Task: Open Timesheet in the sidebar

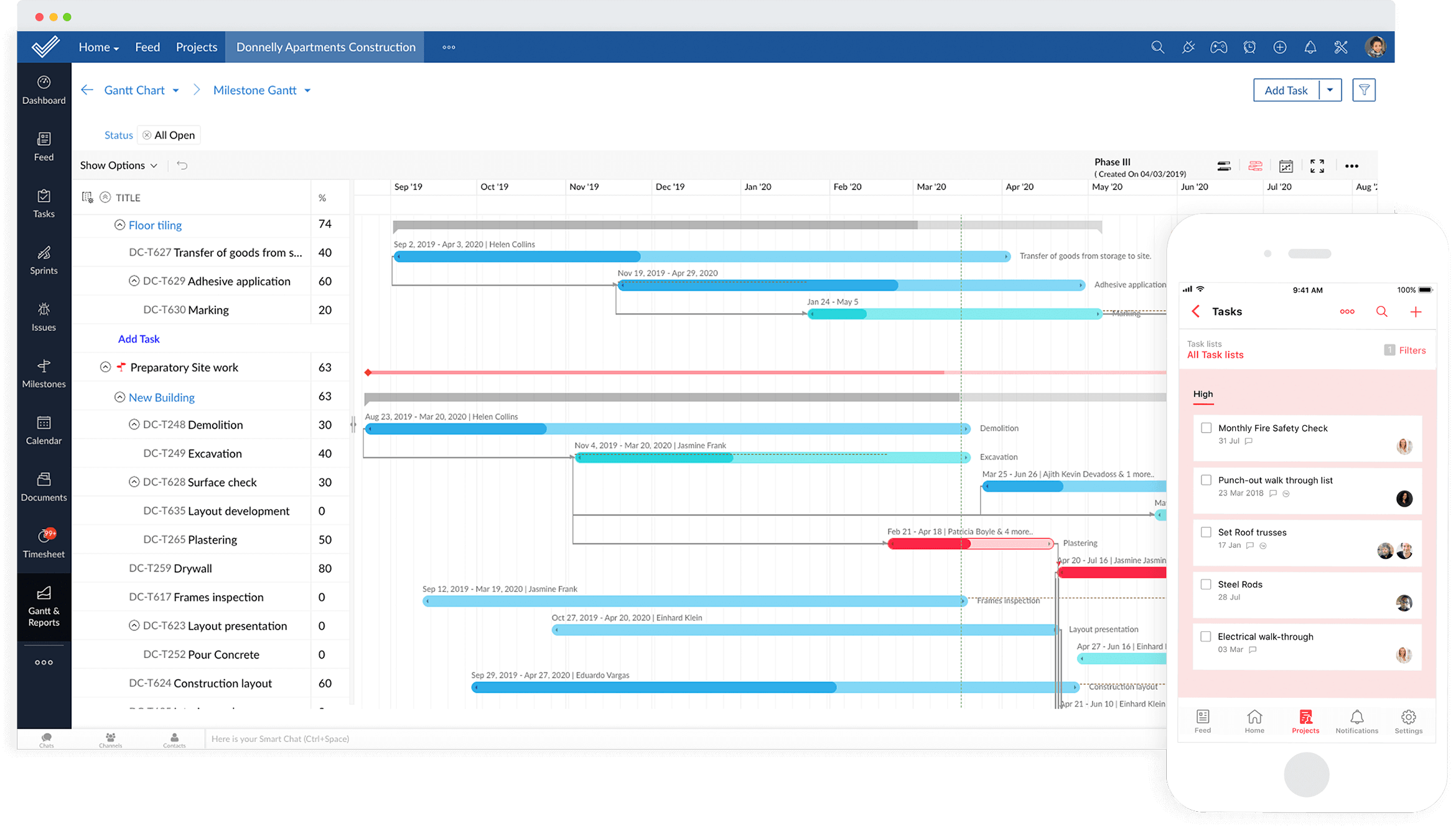Action: [44, 544]
